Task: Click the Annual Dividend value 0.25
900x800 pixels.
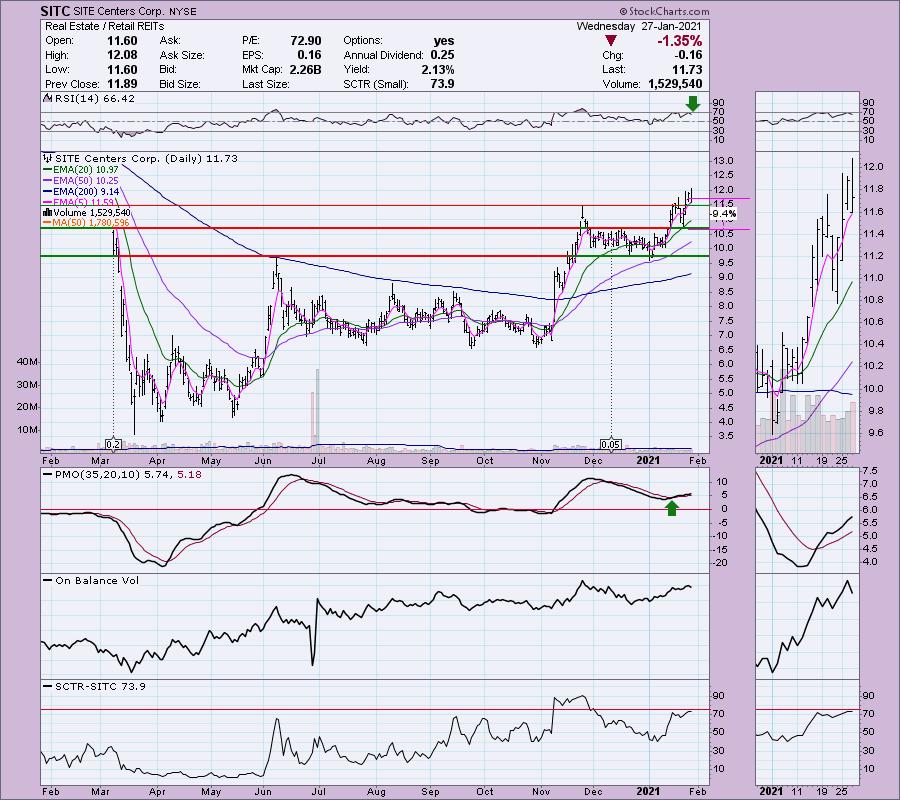Action: point(442,55)
